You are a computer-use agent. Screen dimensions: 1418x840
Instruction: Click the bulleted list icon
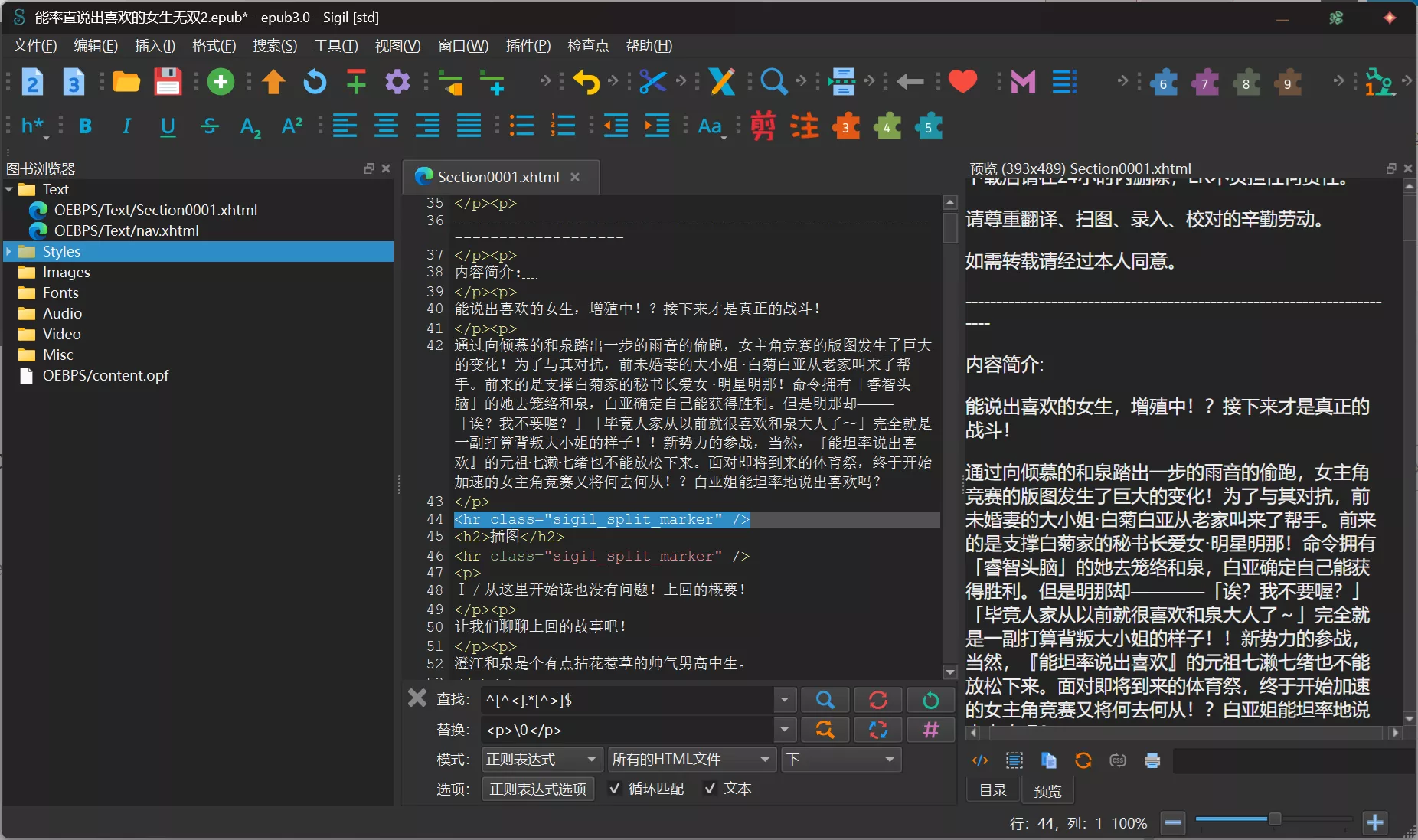(x=521, y=126)
